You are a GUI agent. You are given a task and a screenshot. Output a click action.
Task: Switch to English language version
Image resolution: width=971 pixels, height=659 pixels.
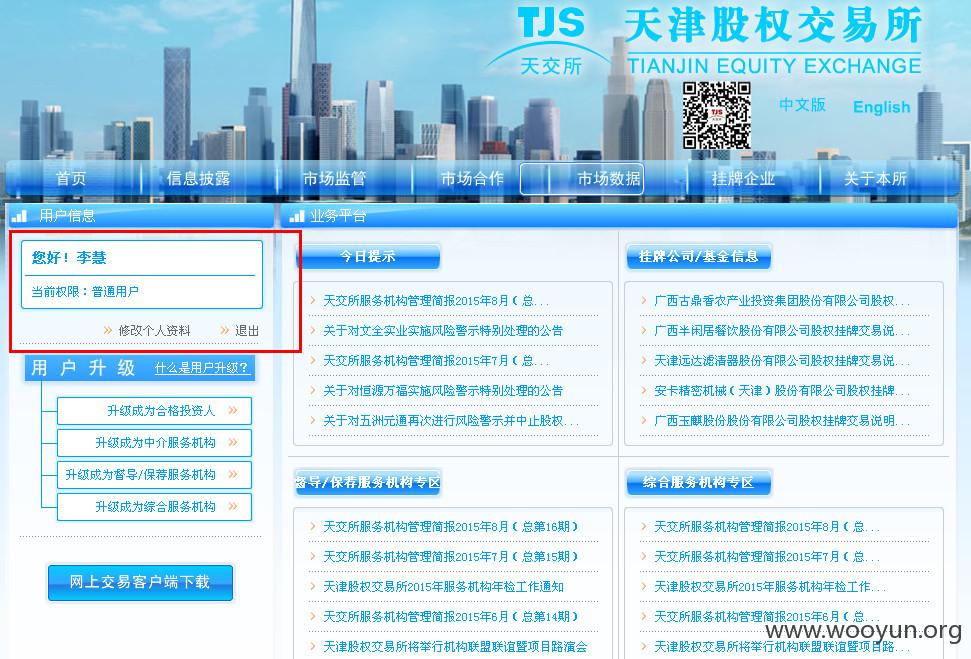click(x=881, y=107)
